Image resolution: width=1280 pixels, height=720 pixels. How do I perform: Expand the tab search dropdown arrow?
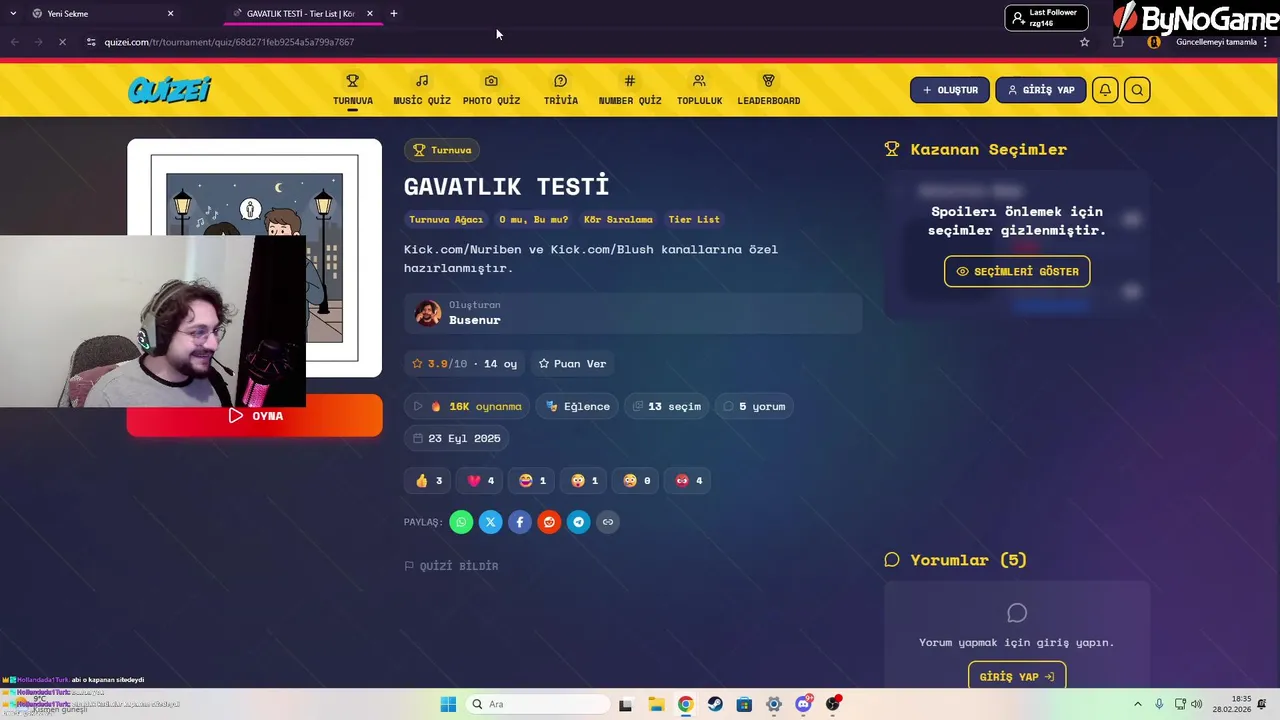coord(13,14)
